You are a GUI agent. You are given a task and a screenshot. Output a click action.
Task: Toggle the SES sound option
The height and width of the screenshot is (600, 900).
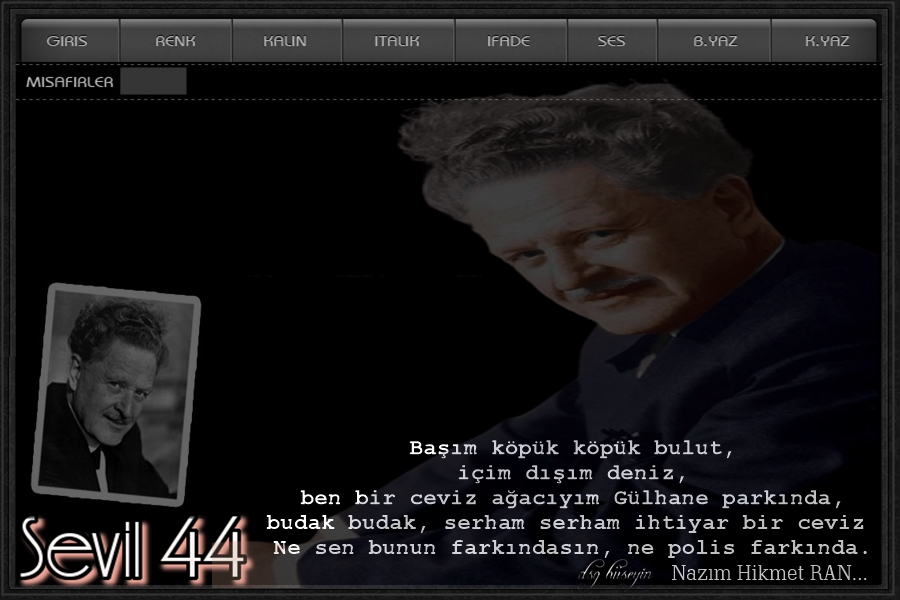click(611, 41)
